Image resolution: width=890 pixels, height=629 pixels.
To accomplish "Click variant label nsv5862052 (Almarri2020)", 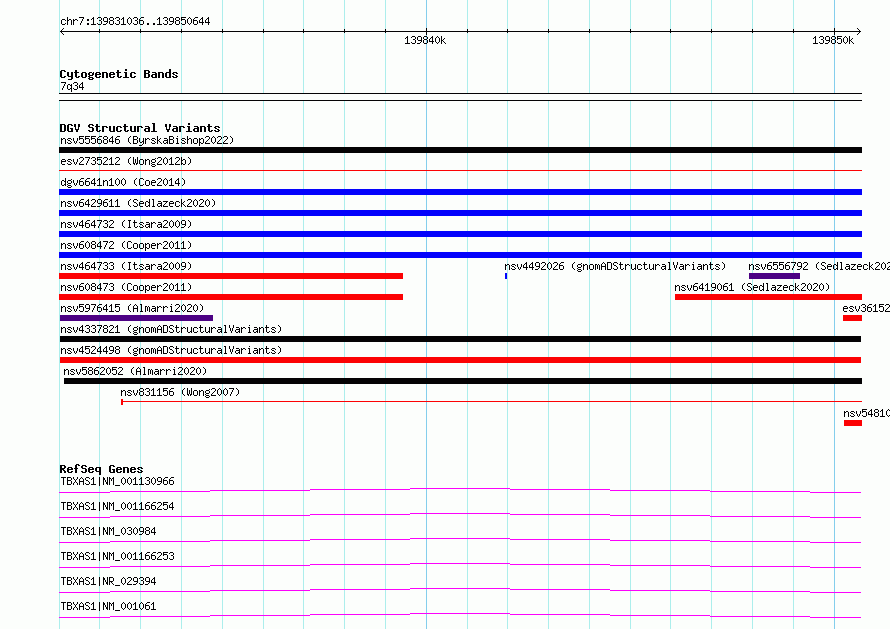I will [x=135, y=371].
